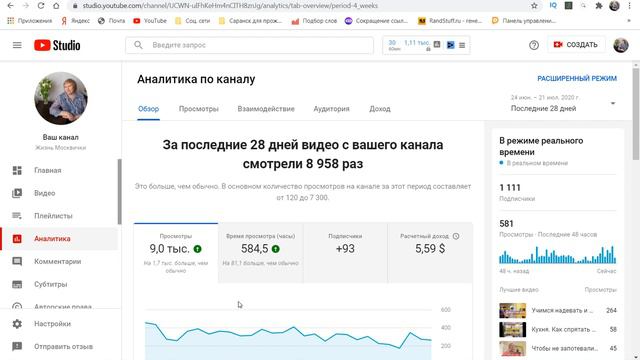The height and width of the screenshot is (360, 640).
Task: Open the Почта bookmark
Action: [112, 21]
